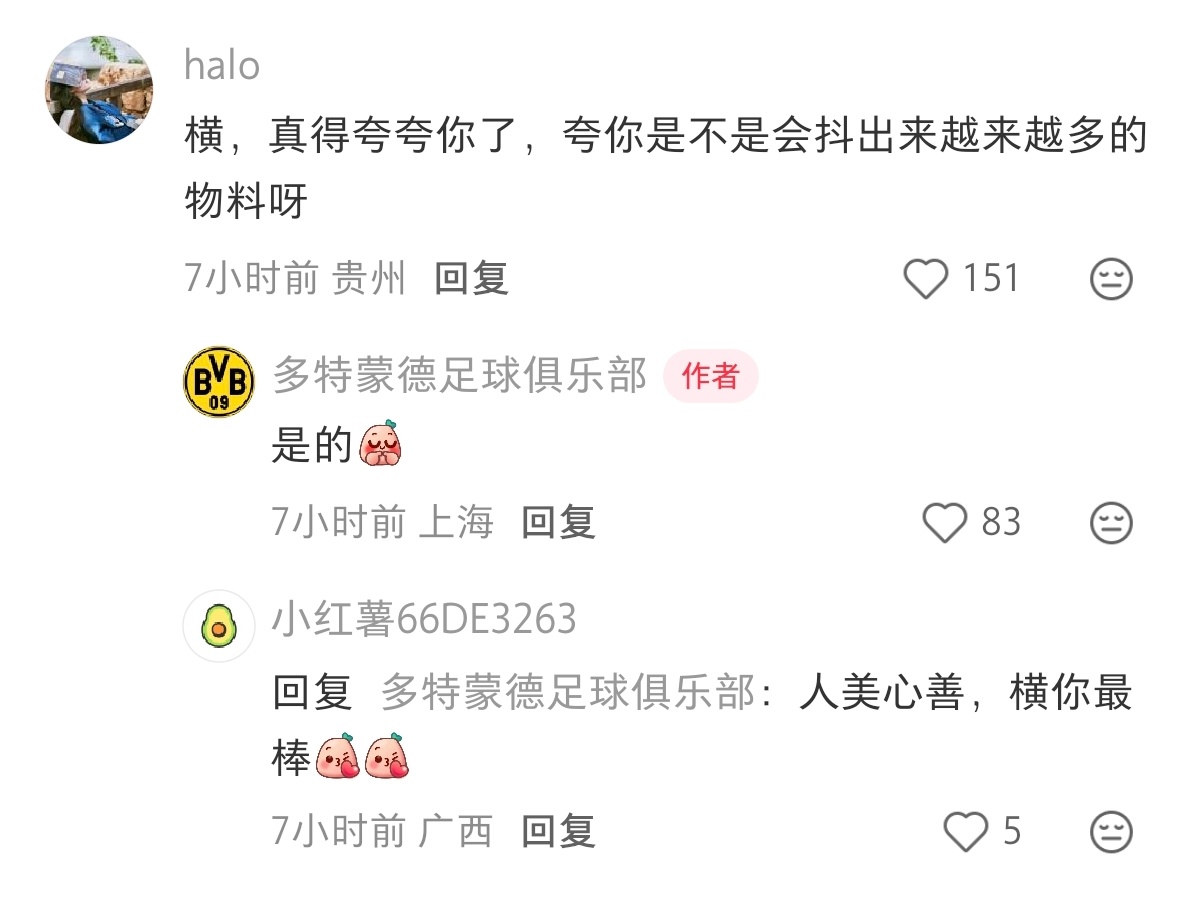Image resolution: width=1200 pixels, height=907 pixels.
Task: Tap the comment text about 物料呀
Action: coord(665,170)
